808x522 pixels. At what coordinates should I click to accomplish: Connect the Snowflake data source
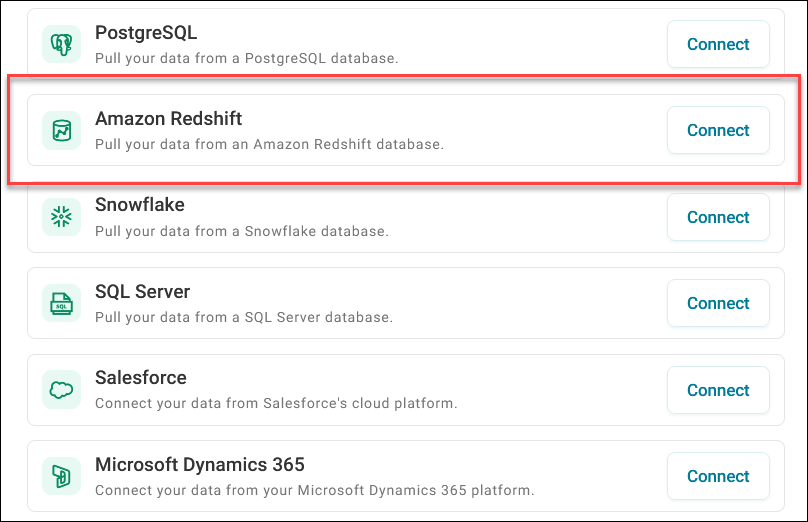[717, 217]
